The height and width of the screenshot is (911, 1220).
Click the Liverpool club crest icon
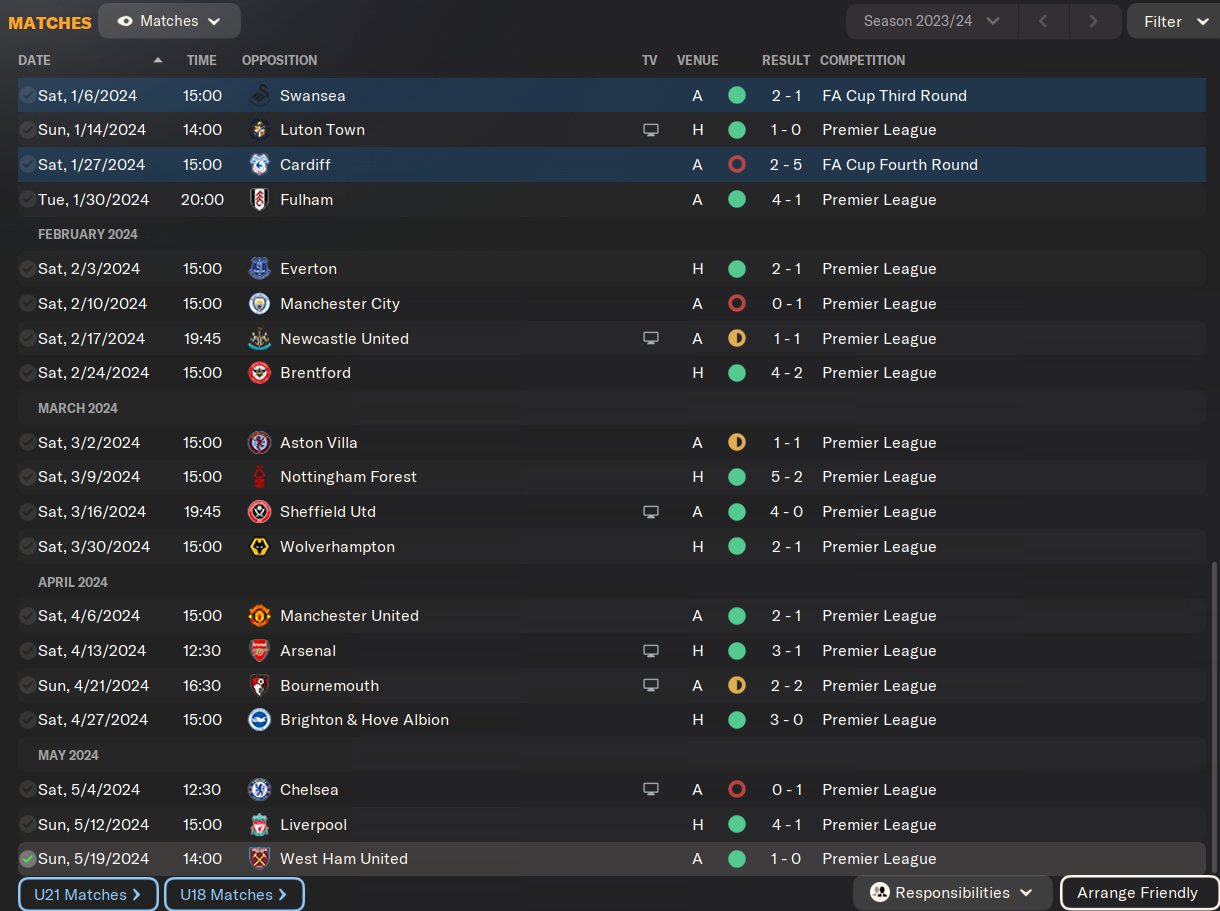click(x=259, y=825)
